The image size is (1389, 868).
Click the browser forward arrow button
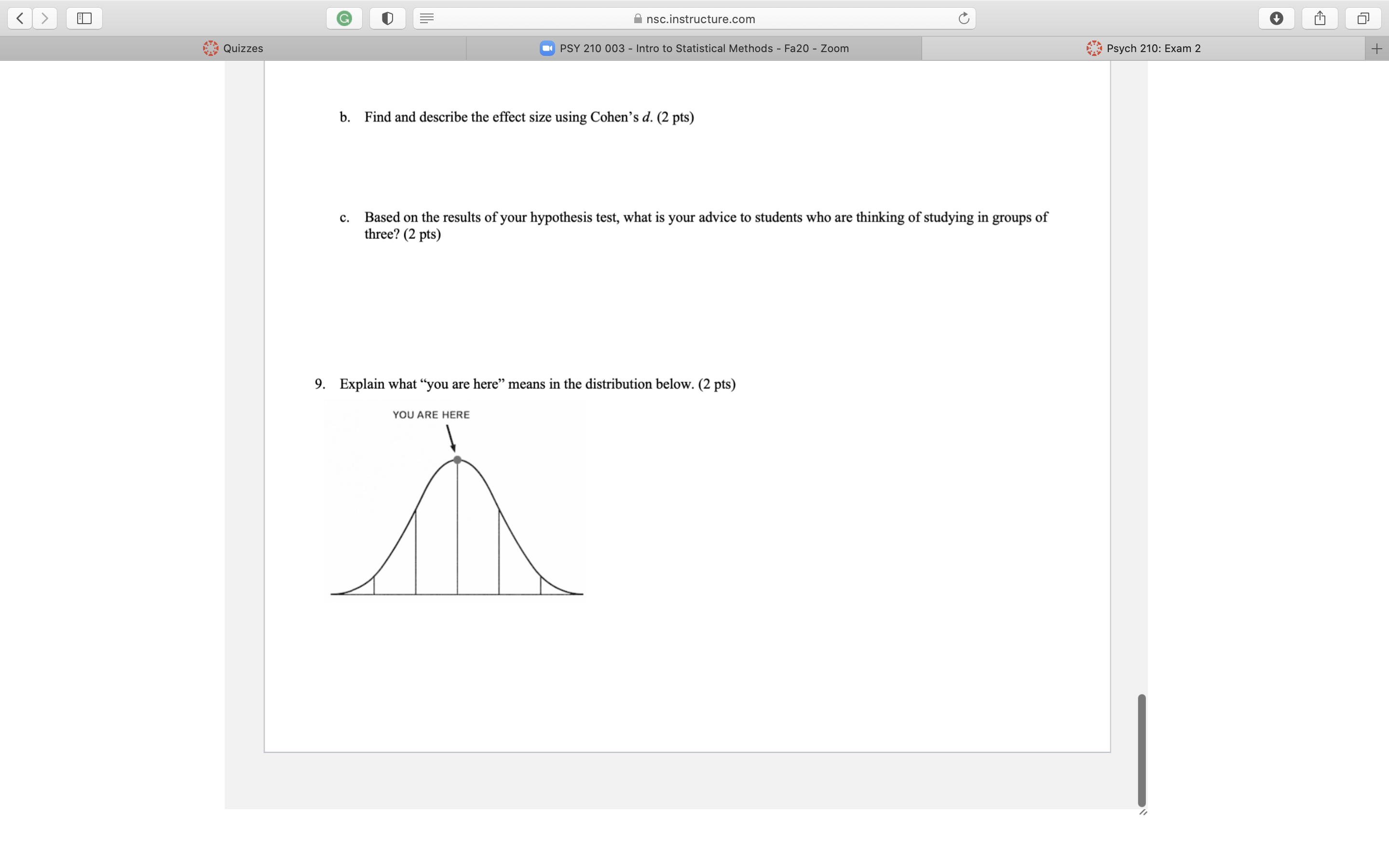(45, 18)
